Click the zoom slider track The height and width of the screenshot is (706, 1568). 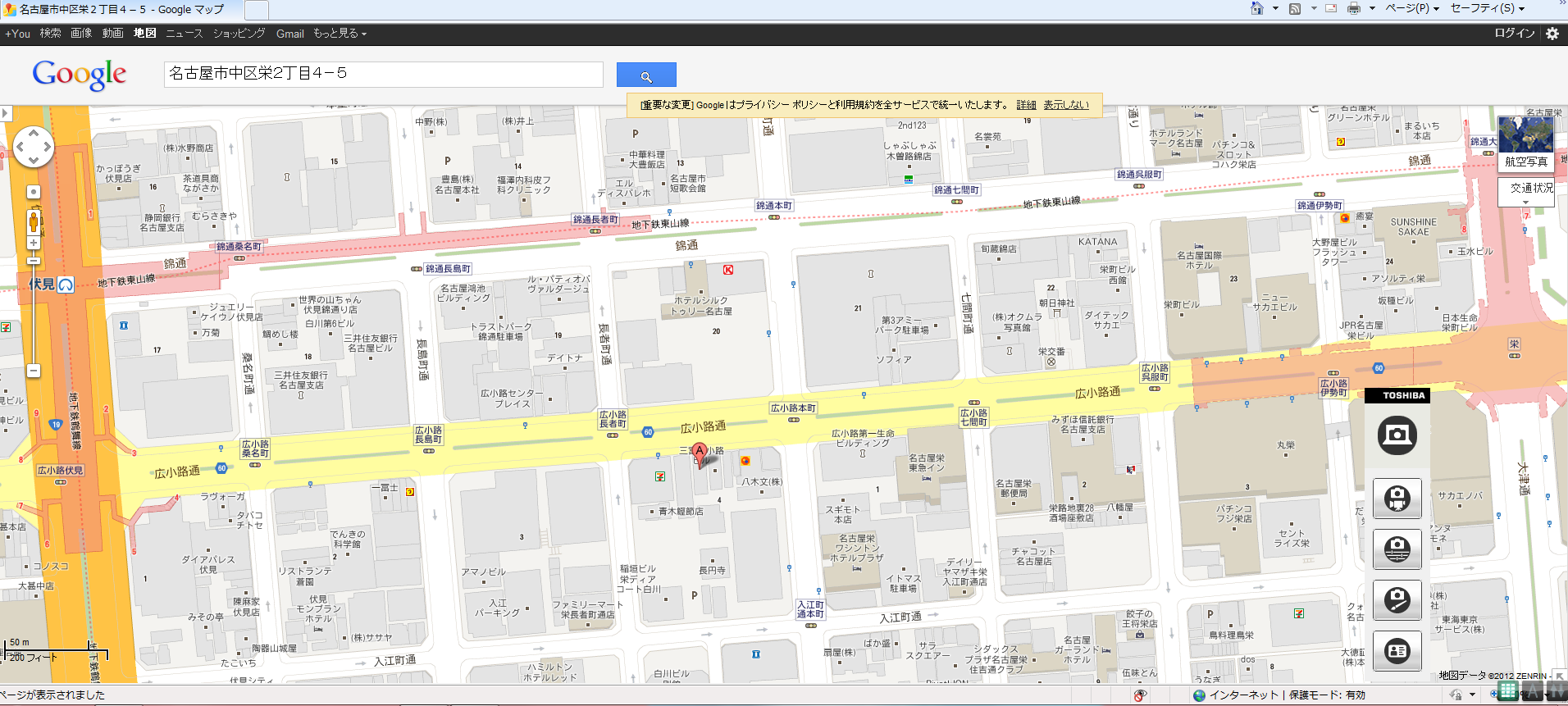[x=34, y=316]
